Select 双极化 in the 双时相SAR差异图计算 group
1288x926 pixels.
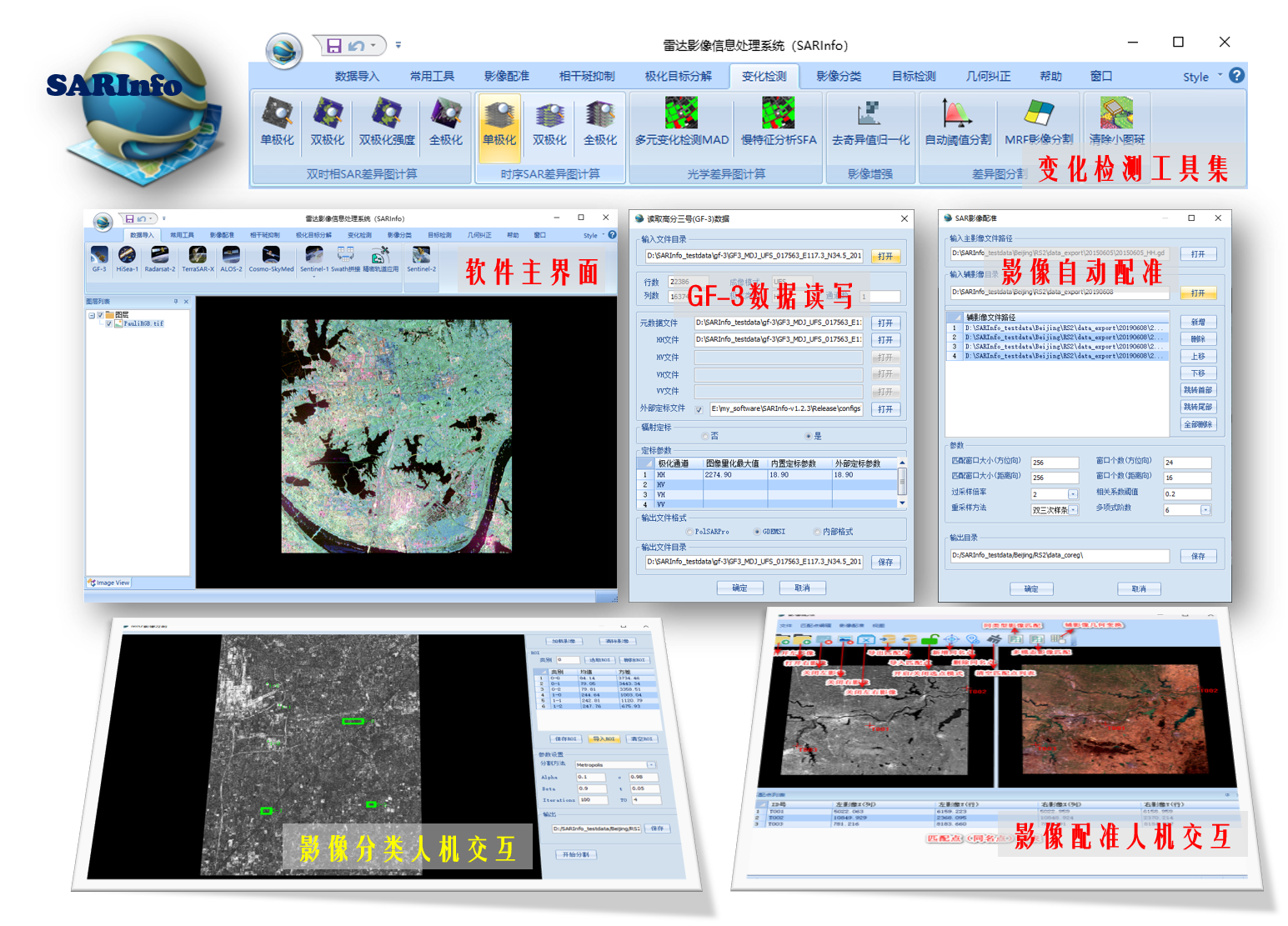(x=328, y=123)
